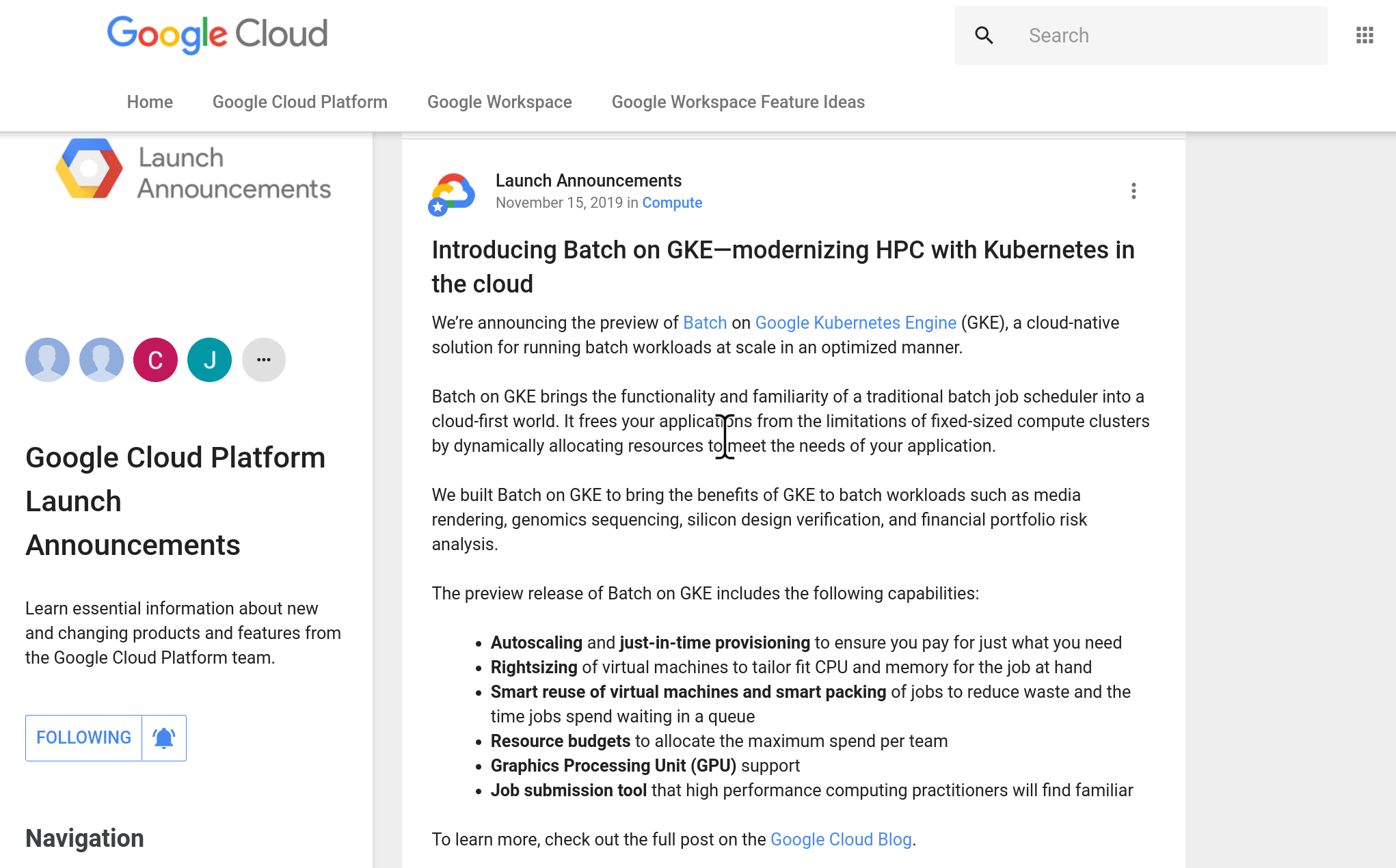The width and height of the screenshot is (1396, 868).
Task: Select the pink C member avatar
Action: (x=155, y=360)
